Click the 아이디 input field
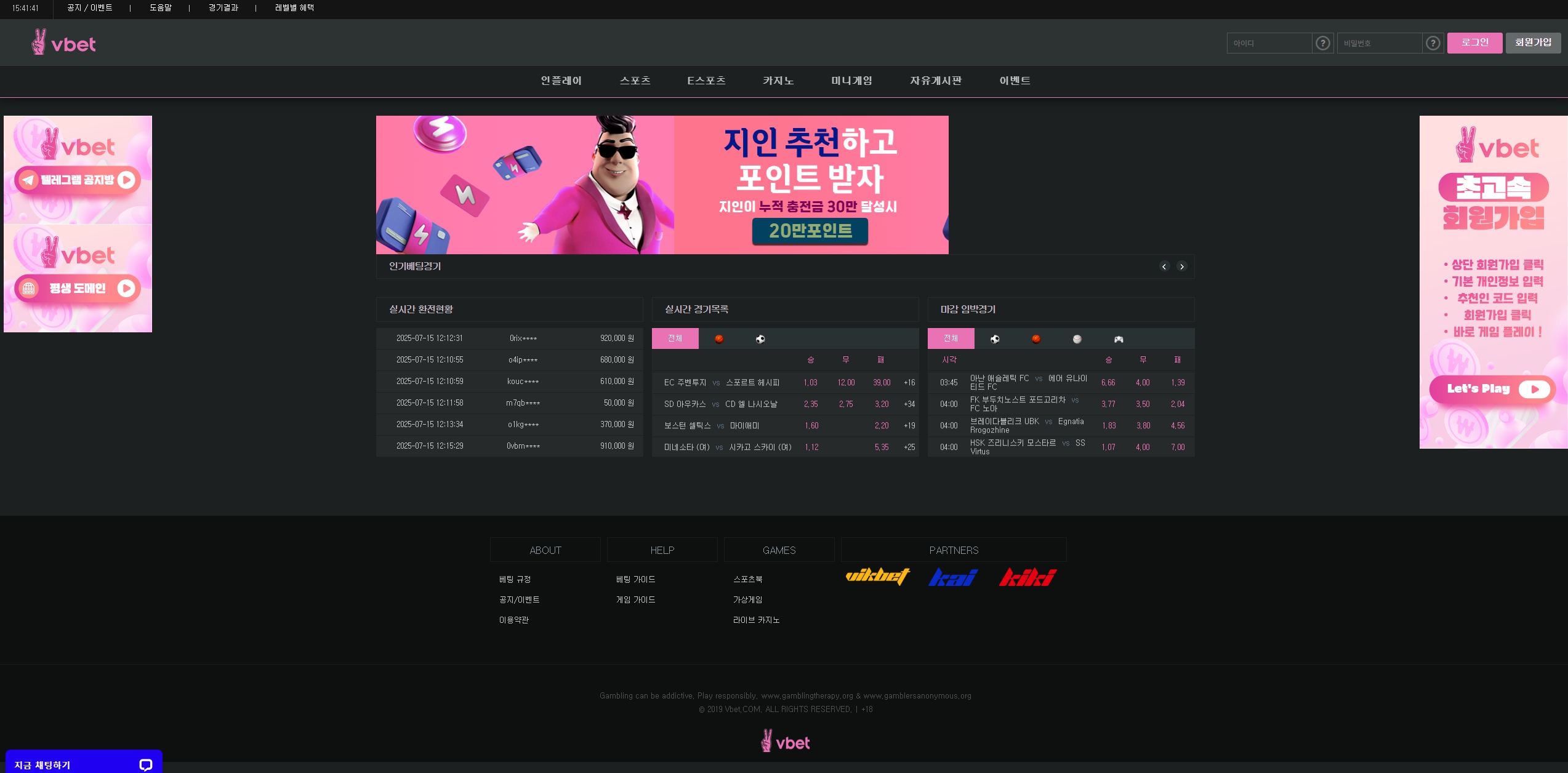 coord(1269,43)
